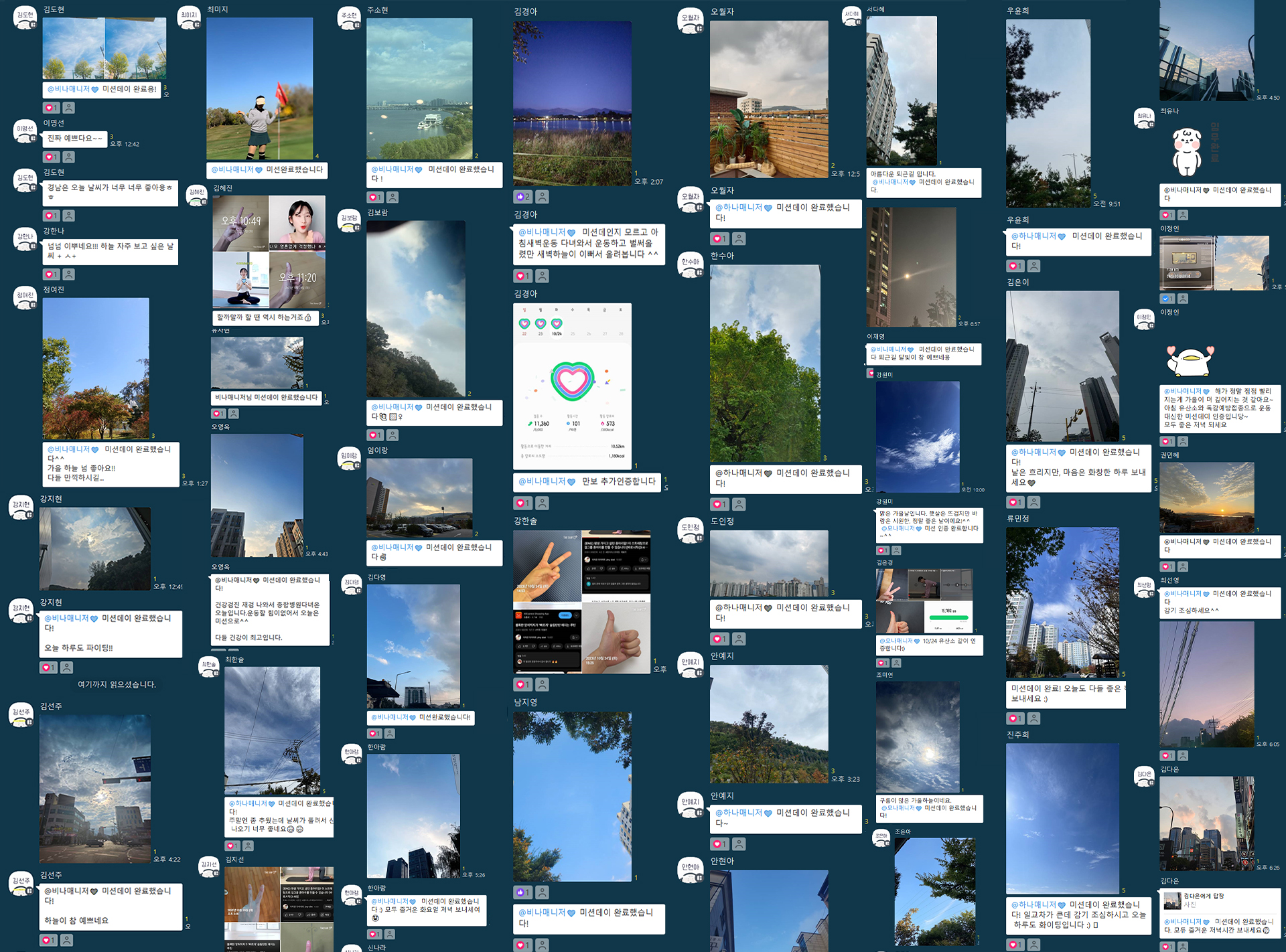1286x952 pixels.
Task: Open 권민혜's sunset photo
Action: coord(1207,498)
